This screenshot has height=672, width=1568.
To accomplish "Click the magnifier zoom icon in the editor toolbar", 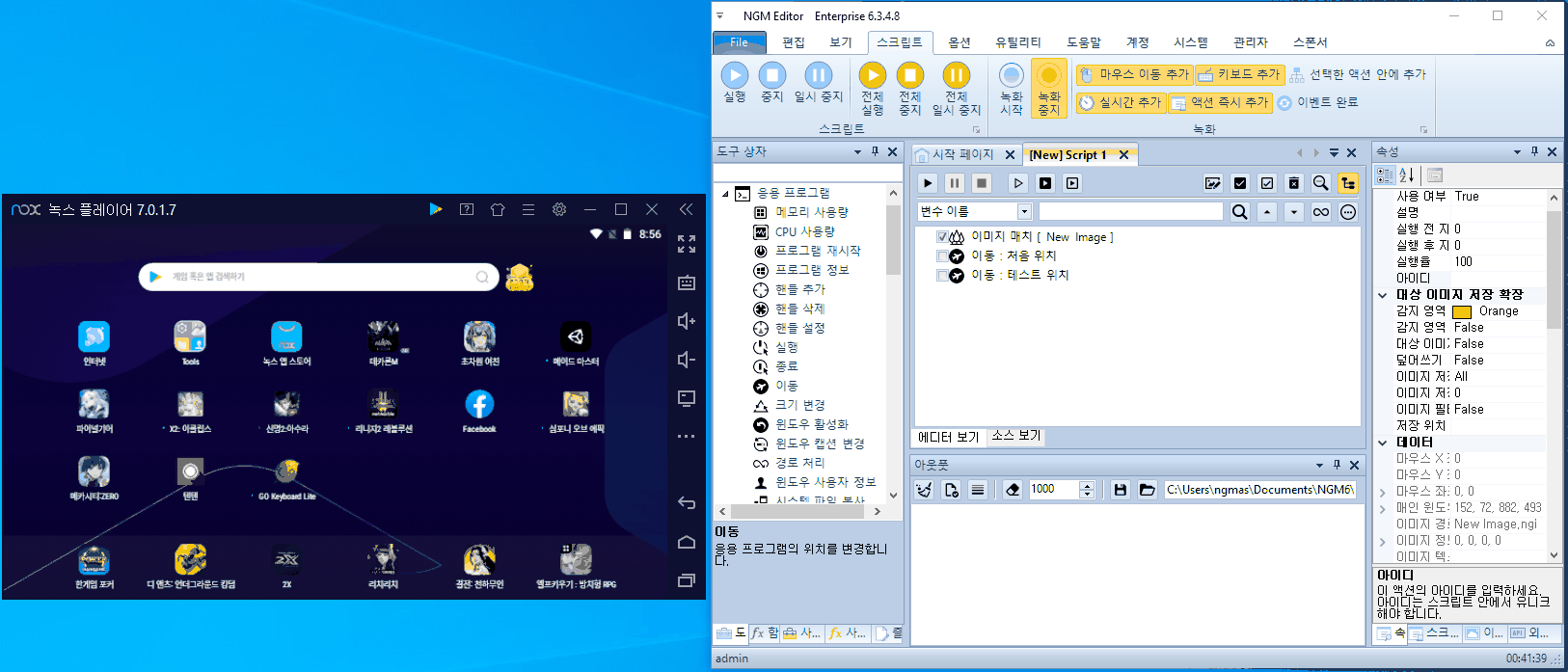I will [x=1321, y=183].
